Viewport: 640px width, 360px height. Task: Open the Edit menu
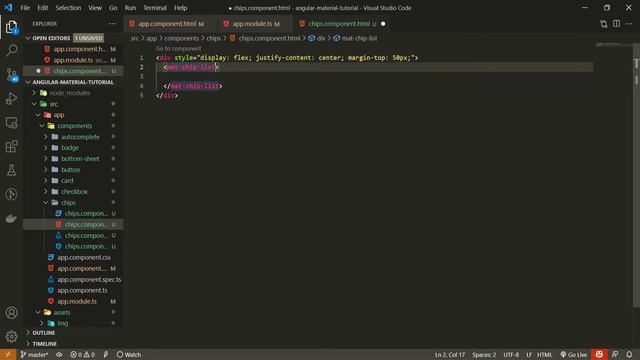point(42,8)
